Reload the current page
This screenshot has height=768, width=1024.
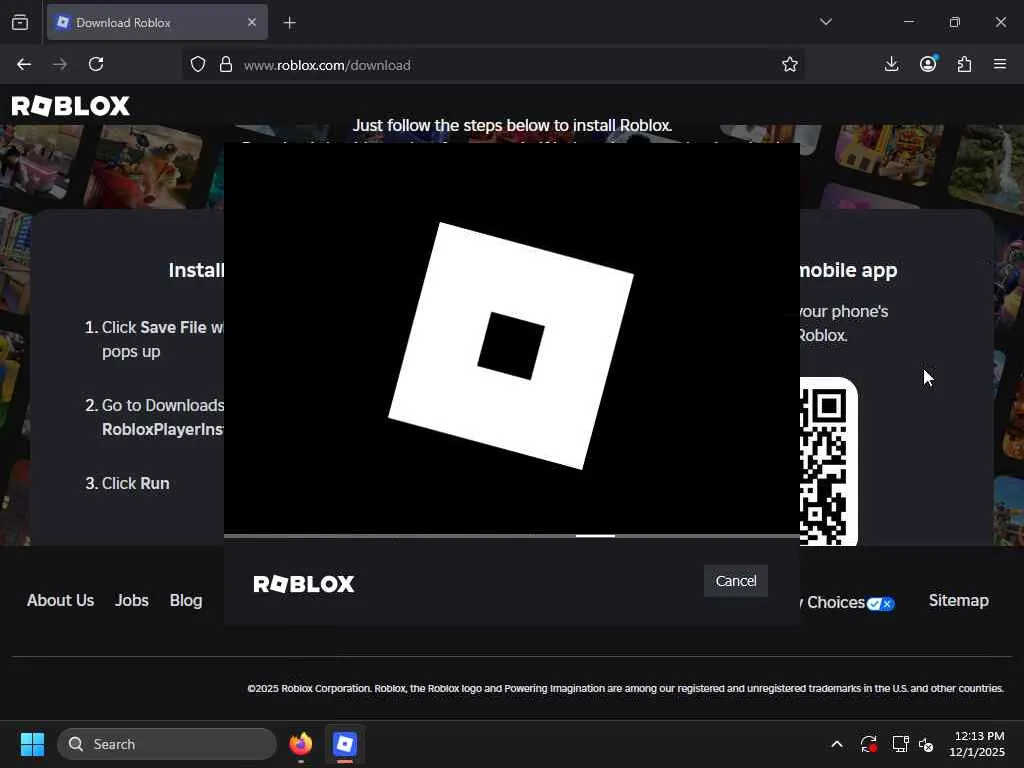pyautogui.click(x=96, y=64)
